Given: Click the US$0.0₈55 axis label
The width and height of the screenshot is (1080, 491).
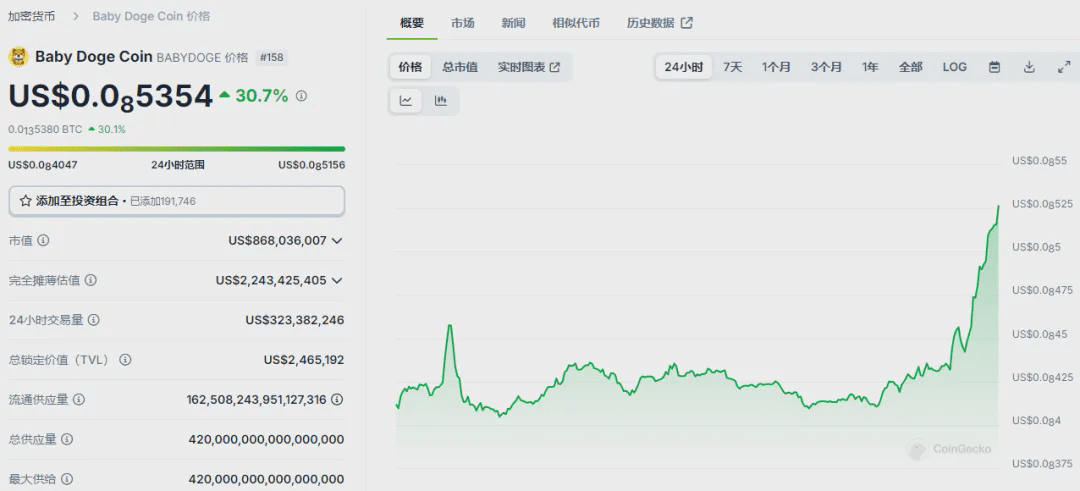Looking at the screenshot, I should pos(1039,160).
